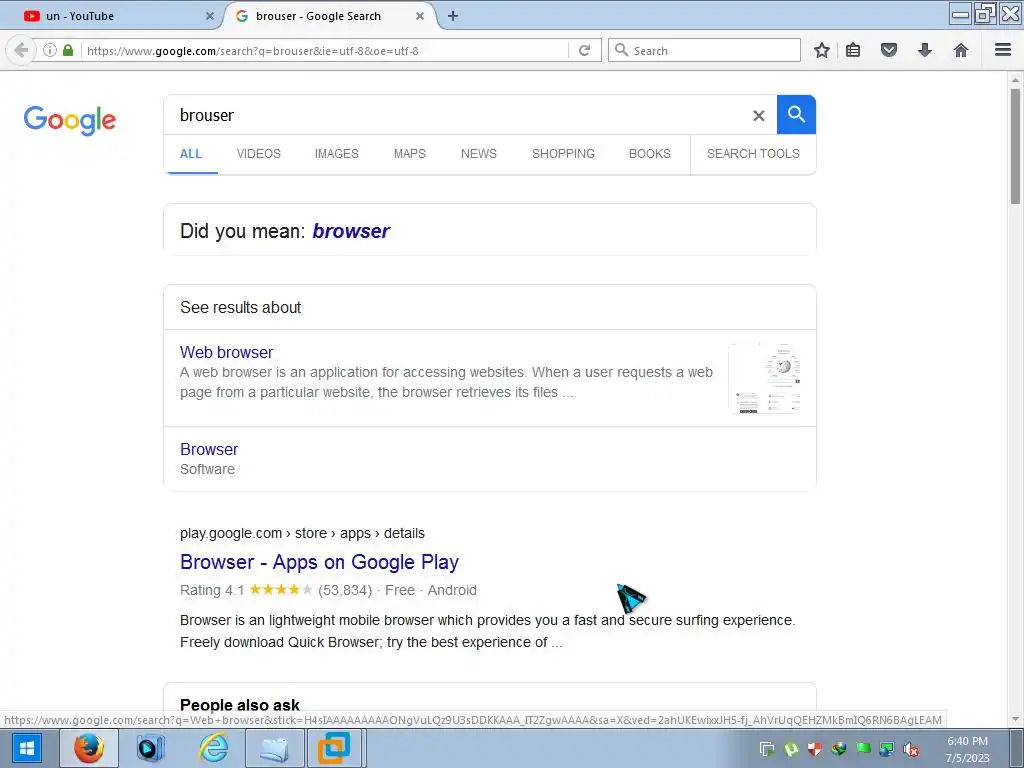Submit search with the blue magnifier button
This screenshot has height=768, width=1024.
(796, 114)
